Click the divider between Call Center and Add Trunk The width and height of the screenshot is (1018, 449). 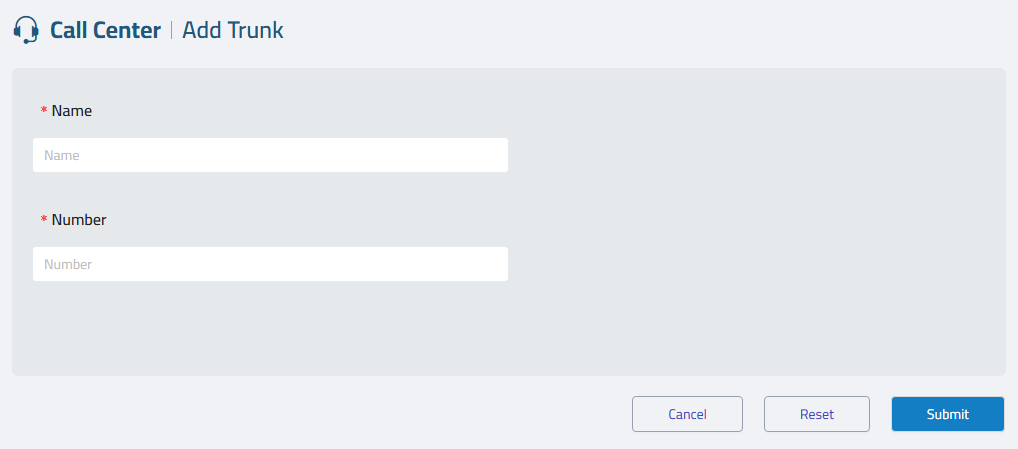[171, 31]
